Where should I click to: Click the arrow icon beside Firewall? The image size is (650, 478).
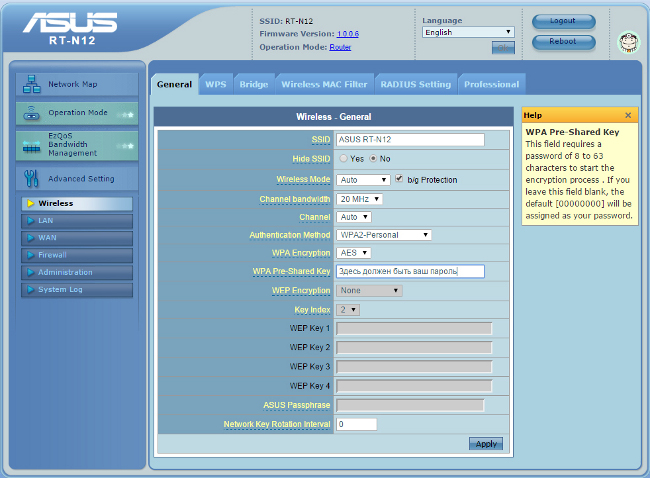point(30,255)
